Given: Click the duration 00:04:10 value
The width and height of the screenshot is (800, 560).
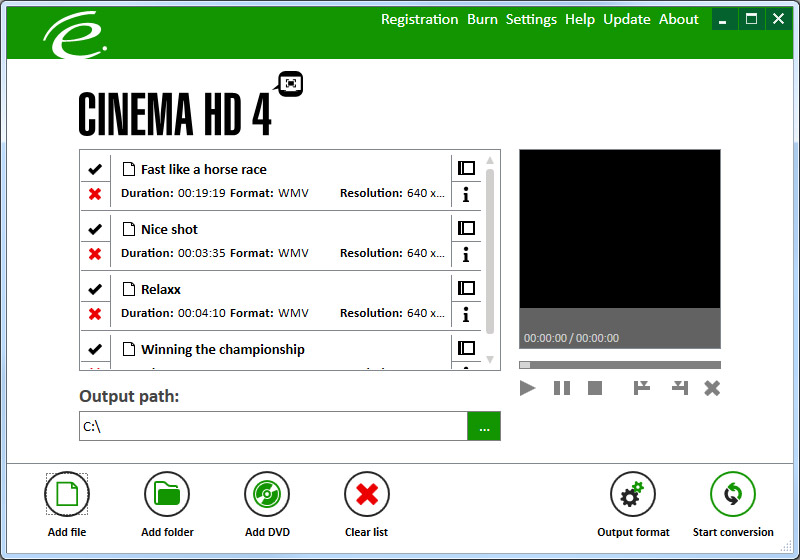Looking at the screenshot, I should point(202,313).
